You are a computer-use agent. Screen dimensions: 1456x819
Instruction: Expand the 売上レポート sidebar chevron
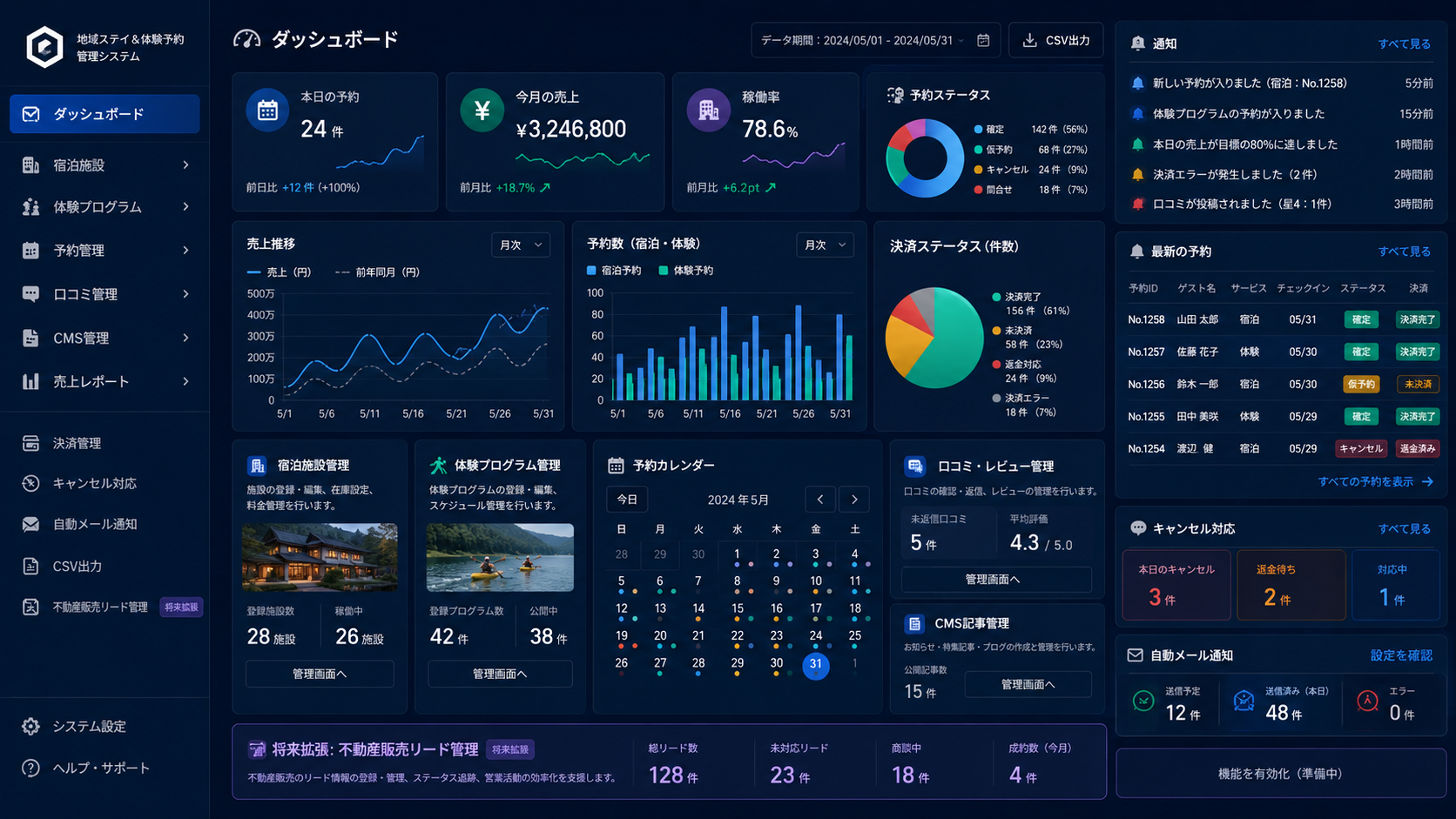point(185,381)
